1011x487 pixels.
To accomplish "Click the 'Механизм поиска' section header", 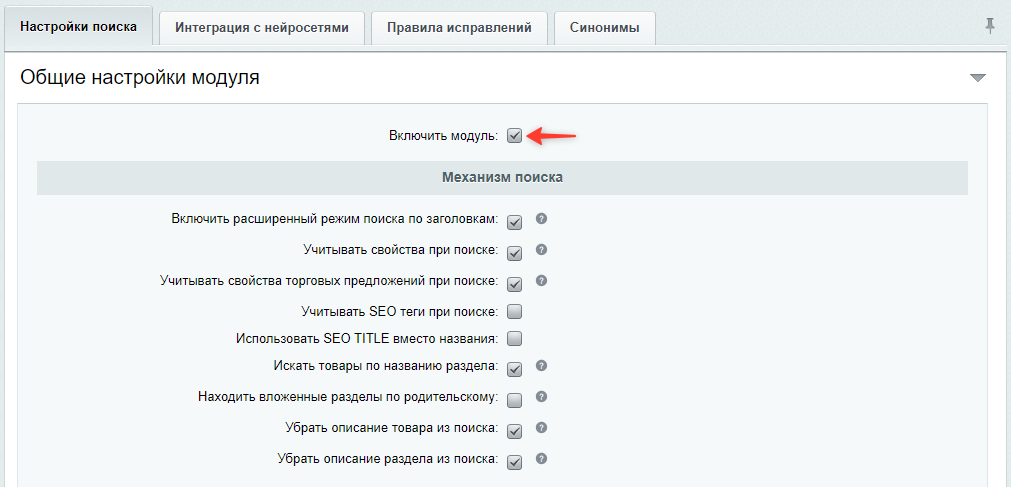I will [x=502, y=177].
